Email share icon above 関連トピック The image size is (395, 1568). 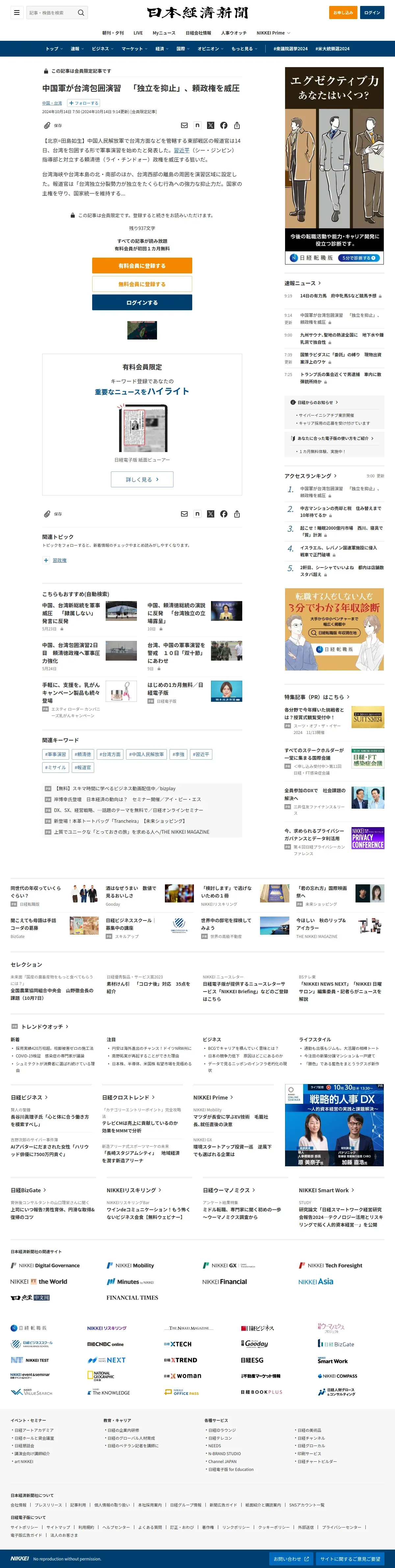pos(184,514)
